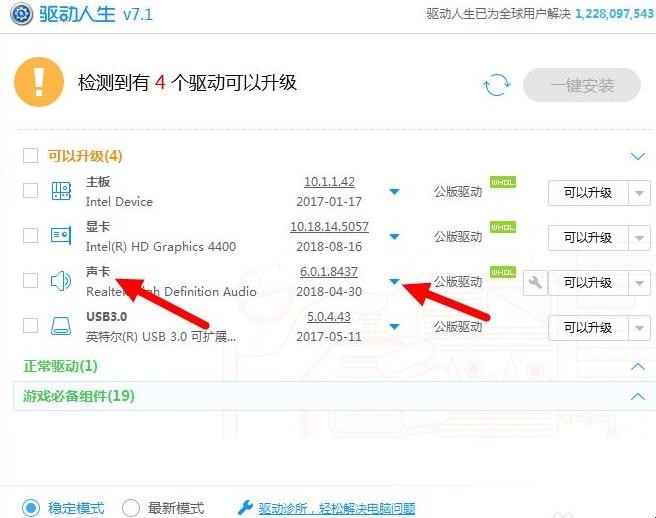Click version link 10.1.1.42
The image size is (656, 518).
[329, 182]
